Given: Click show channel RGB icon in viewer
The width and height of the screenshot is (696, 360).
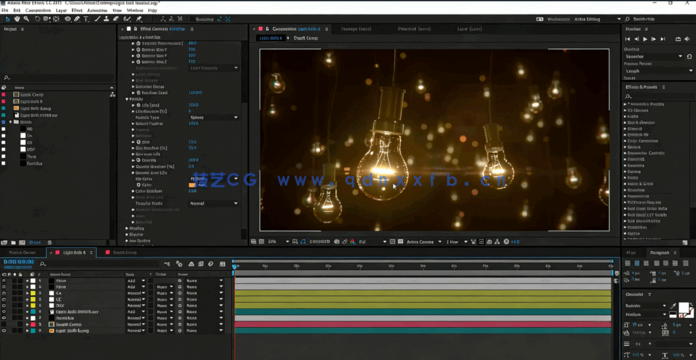Looking at the screenshot, I should pos(352,242).
